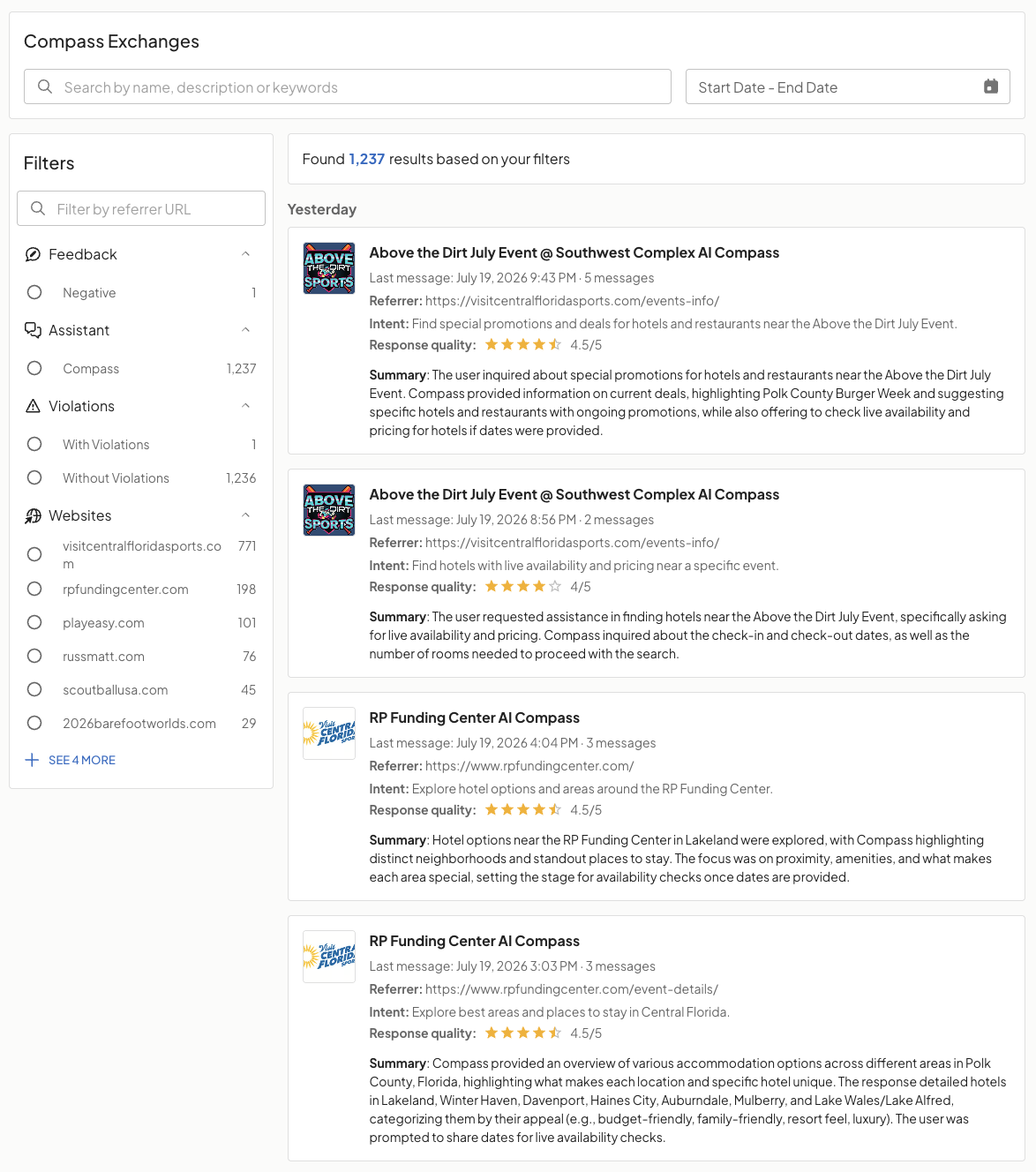Select rpfundingcenter.com website filter

click(x=34, y=589)
